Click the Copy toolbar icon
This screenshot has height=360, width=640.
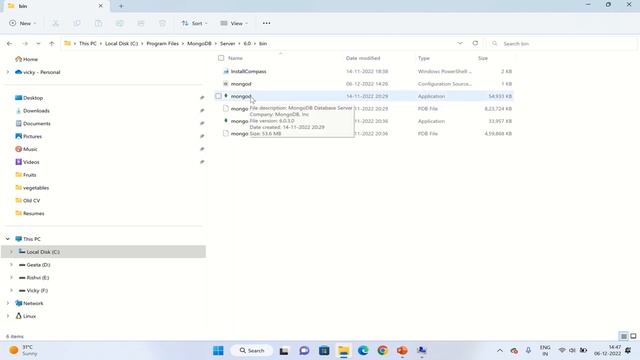pos(77,23)
